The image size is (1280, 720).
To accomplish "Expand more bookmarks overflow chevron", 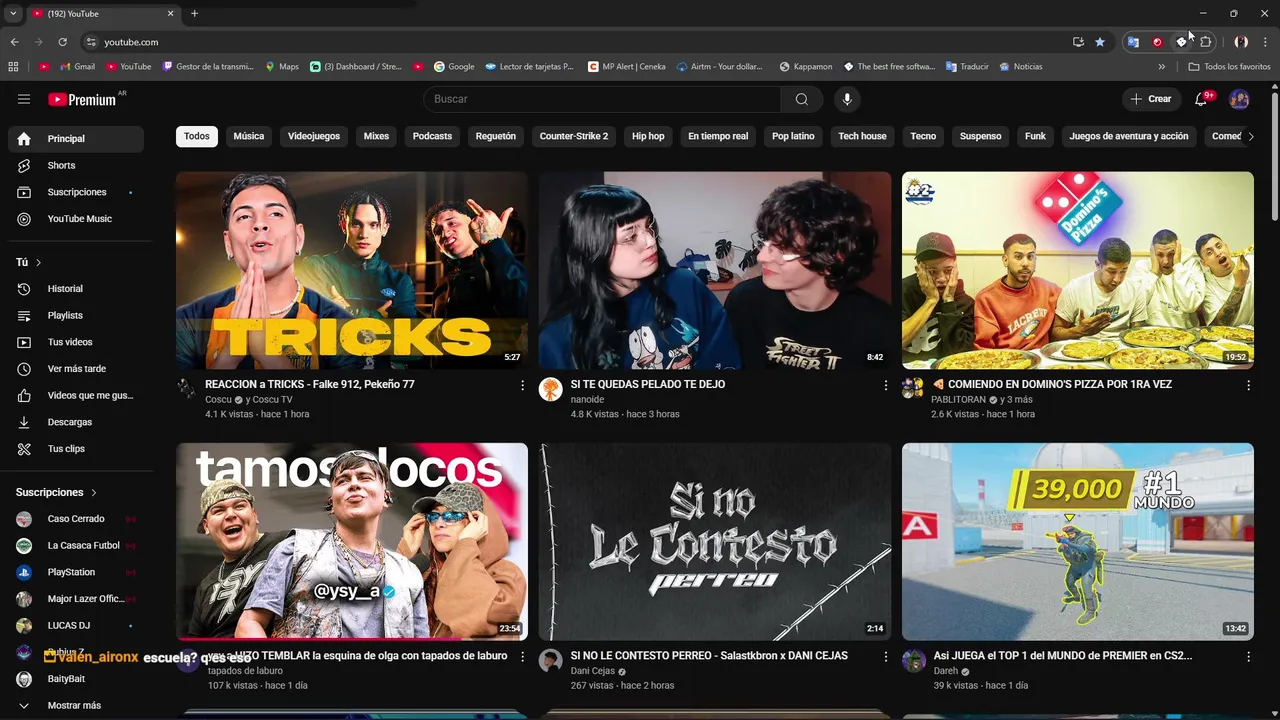I will (x=1162, y=67).
